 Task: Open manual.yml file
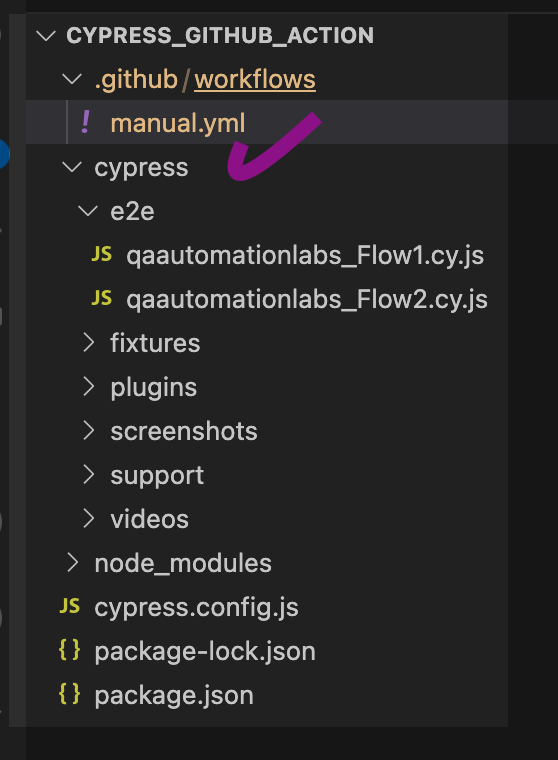(x=178, y=123)
